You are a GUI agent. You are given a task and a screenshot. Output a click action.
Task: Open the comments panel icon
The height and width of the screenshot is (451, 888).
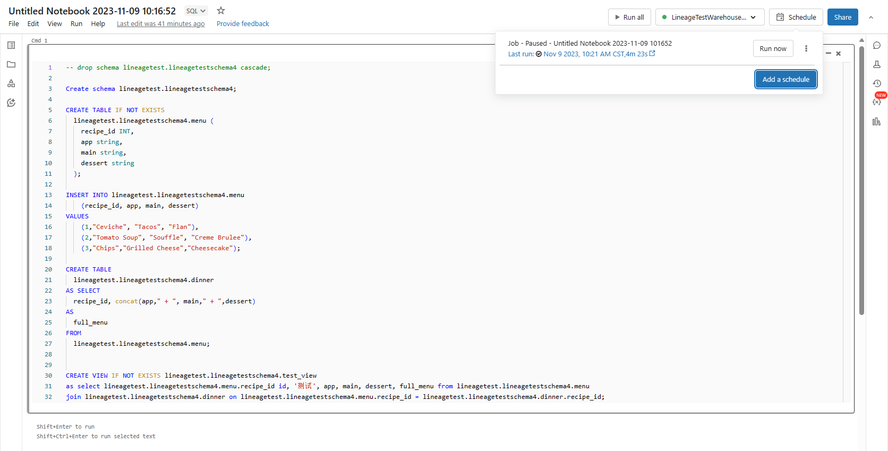coord(877,46)
